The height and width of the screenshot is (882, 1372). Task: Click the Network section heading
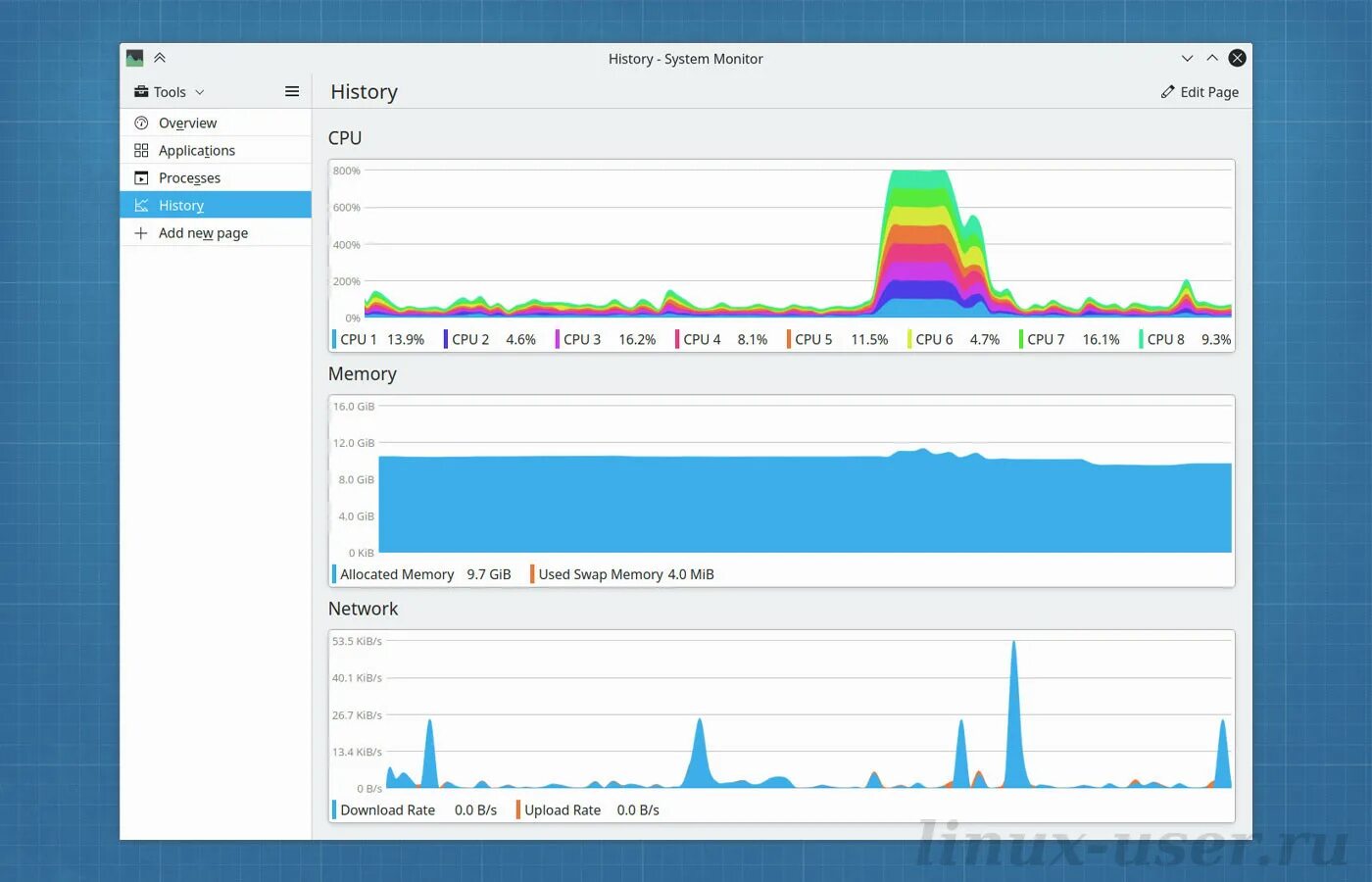coord(364,609)
